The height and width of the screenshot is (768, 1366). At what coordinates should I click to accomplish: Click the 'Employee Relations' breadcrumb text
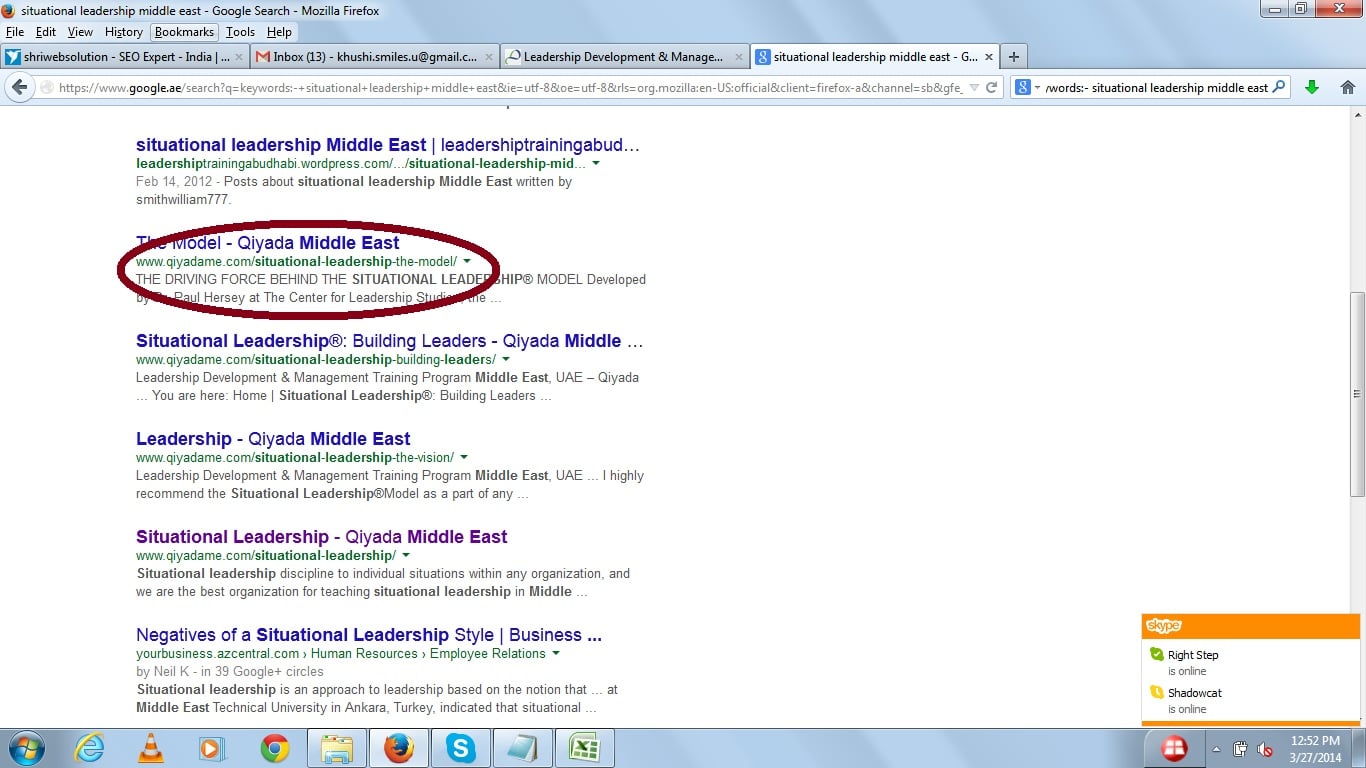(488, 654)
